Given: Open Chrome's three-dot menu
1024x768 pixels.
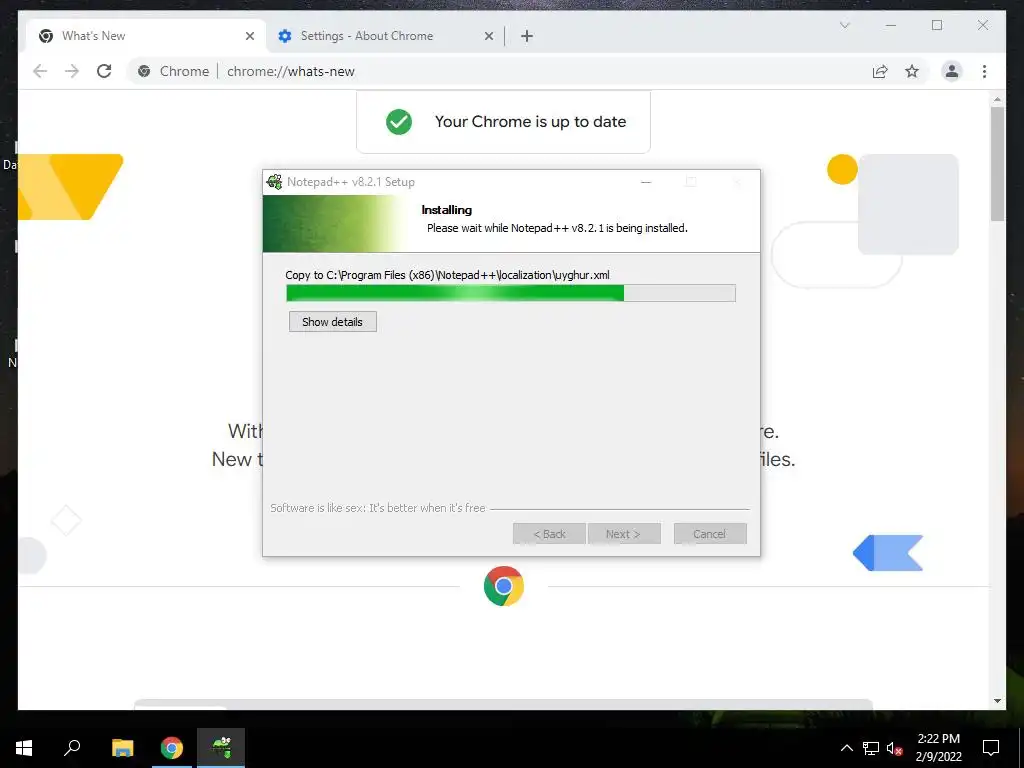Looking at the screenshot, I should click(984, 71).
